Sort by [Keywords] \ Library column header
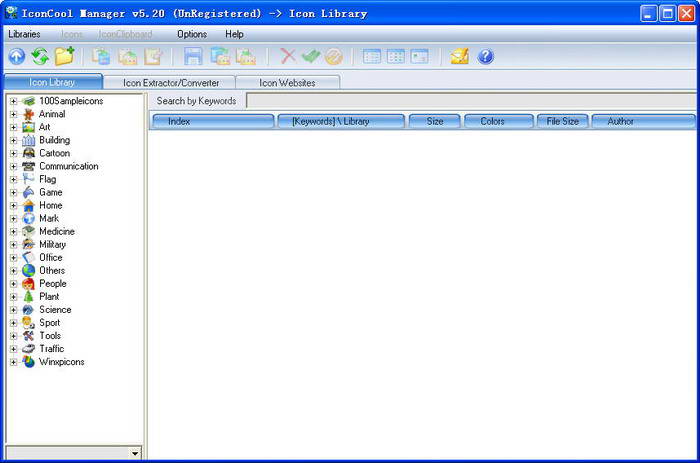Screen dimensions: 700x463 pos(341,121)
